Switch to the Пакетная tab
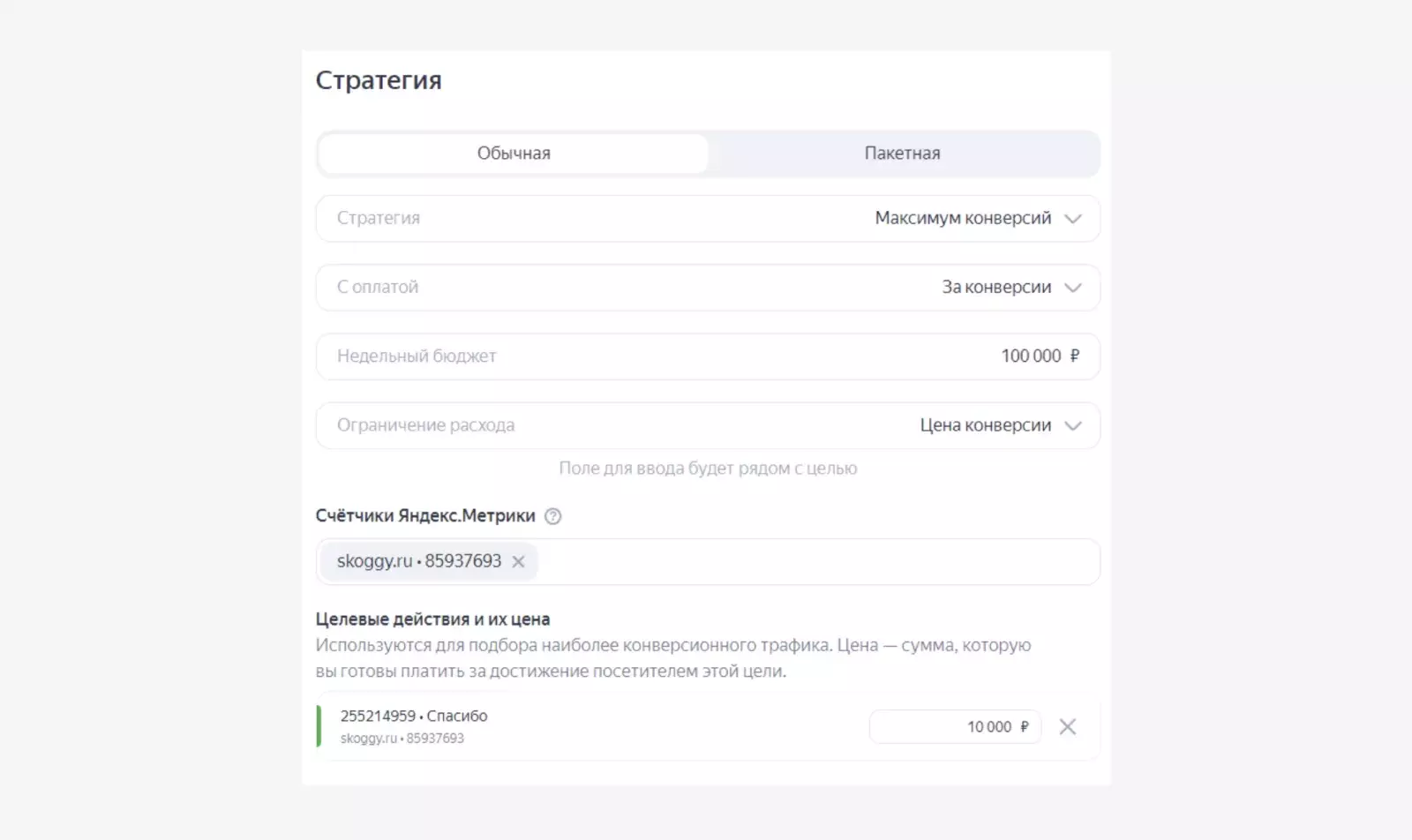 (903, 153)
